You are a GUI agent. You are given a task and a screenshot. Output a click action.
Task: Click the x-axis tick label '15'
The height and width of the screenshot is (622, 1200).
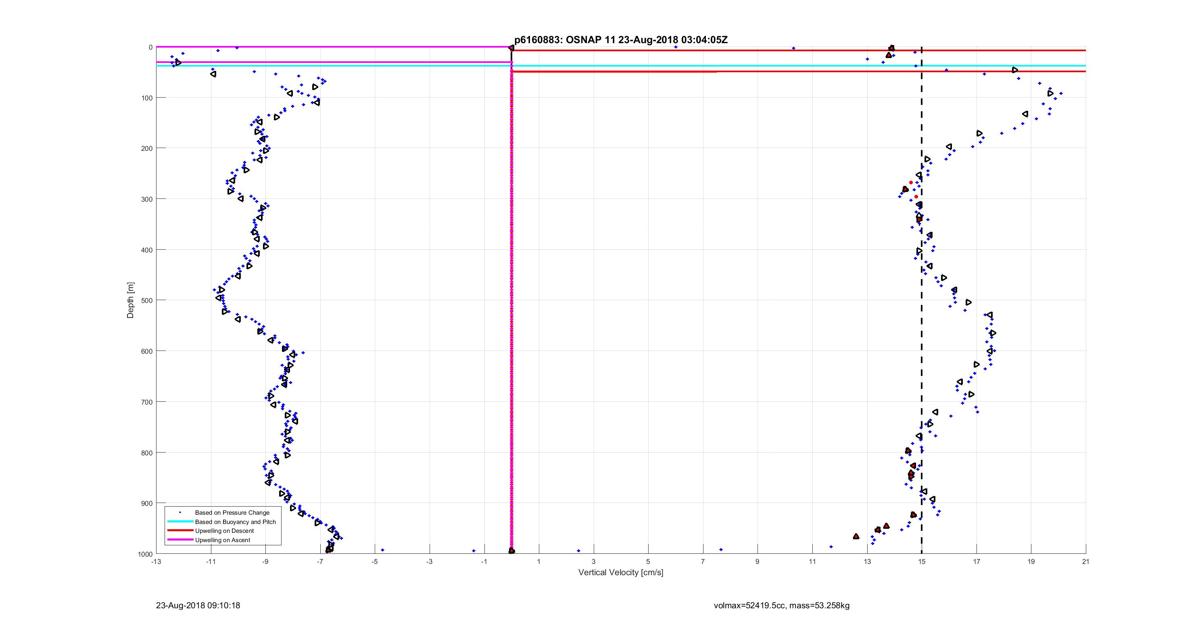921,561
